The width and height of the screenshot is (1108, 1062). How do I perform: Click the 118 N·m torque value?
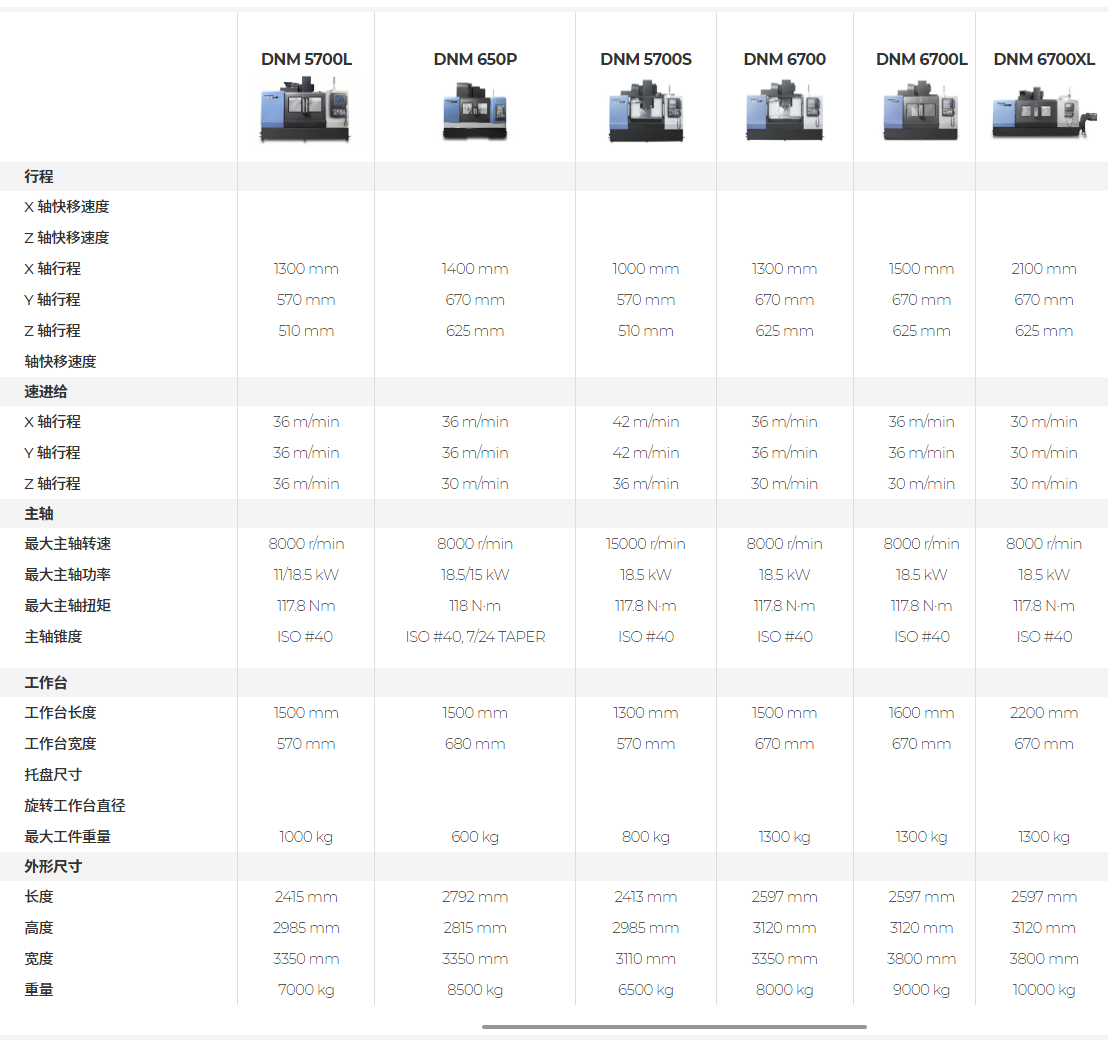point(475,606)
